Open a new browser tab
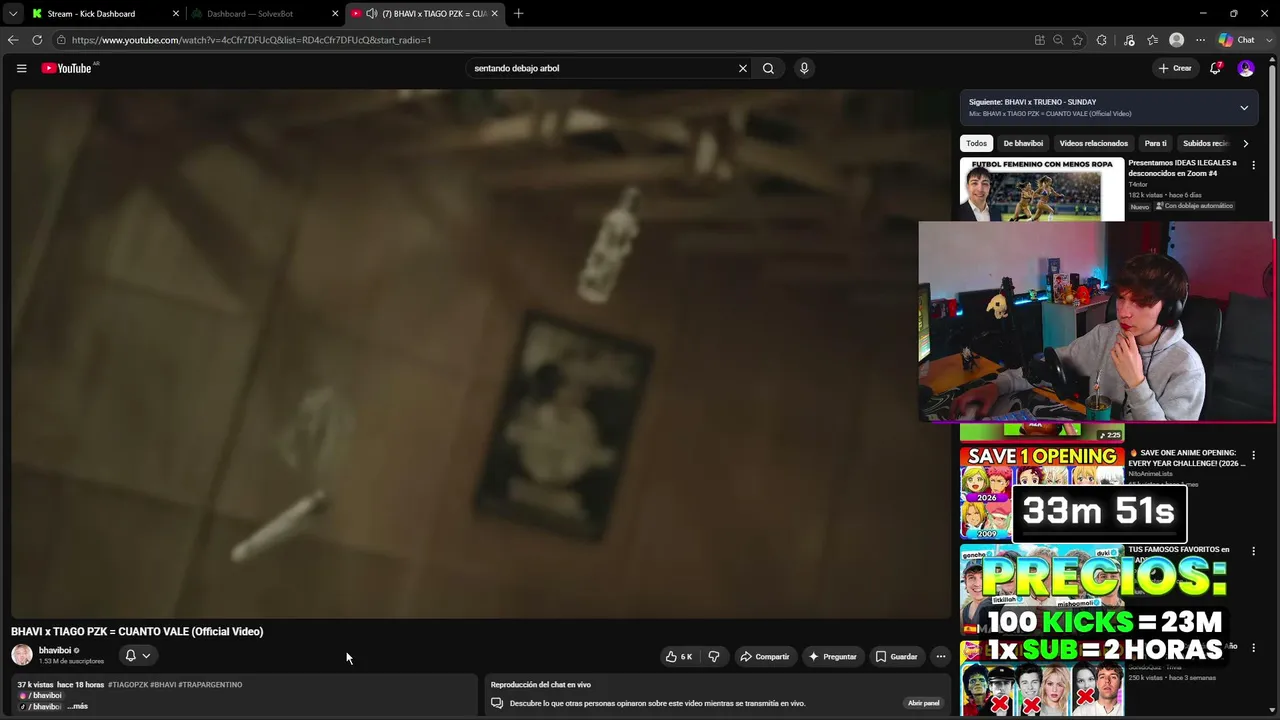The width and height of the screenshot is (1280, 720). pyautogui.click(x=518, y=14)
